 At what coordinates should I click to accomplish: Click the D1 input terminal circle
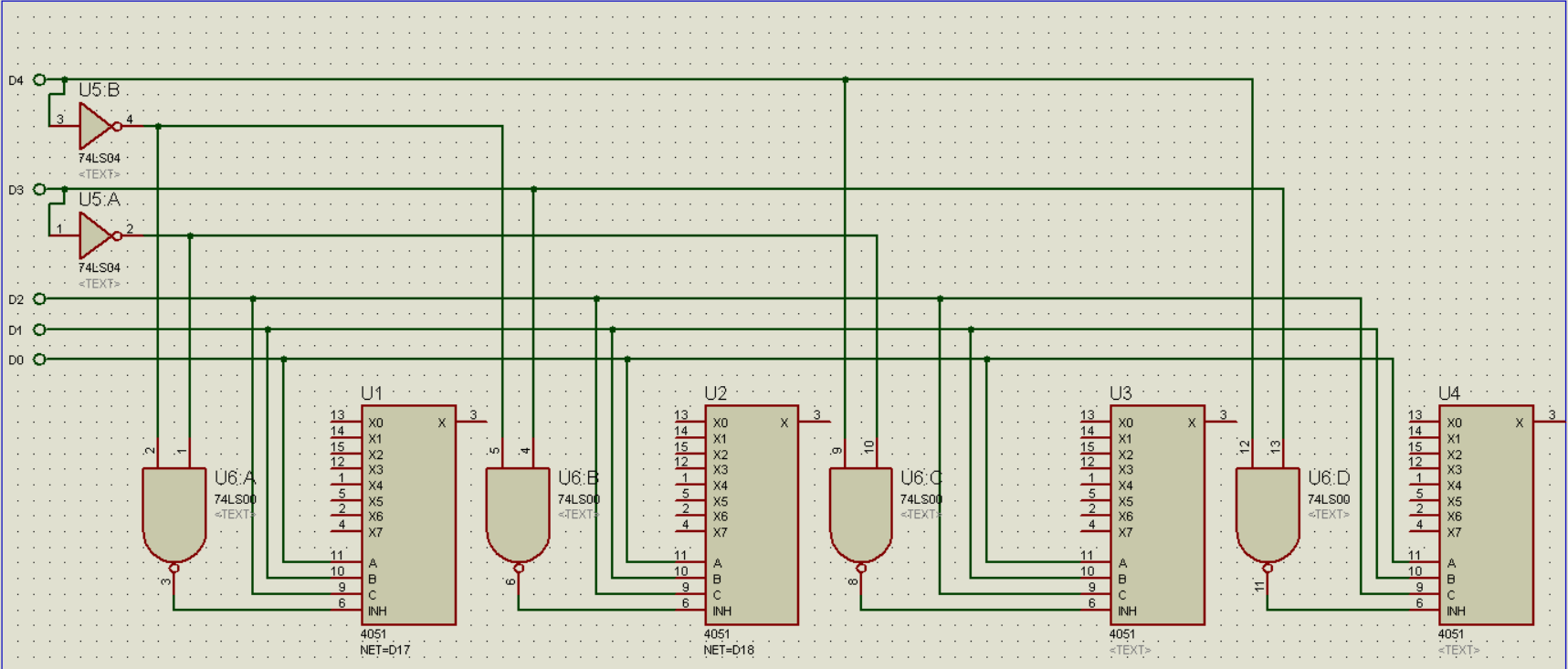(x=39, y=329)
